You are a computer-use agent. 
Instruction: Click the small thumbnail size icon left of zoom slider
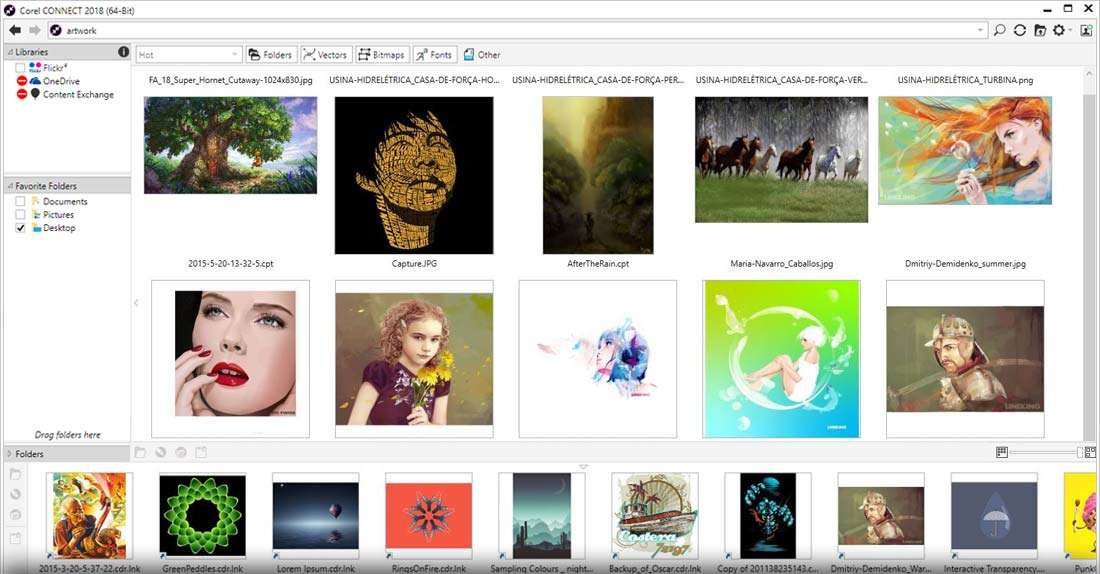point(1002,453)
